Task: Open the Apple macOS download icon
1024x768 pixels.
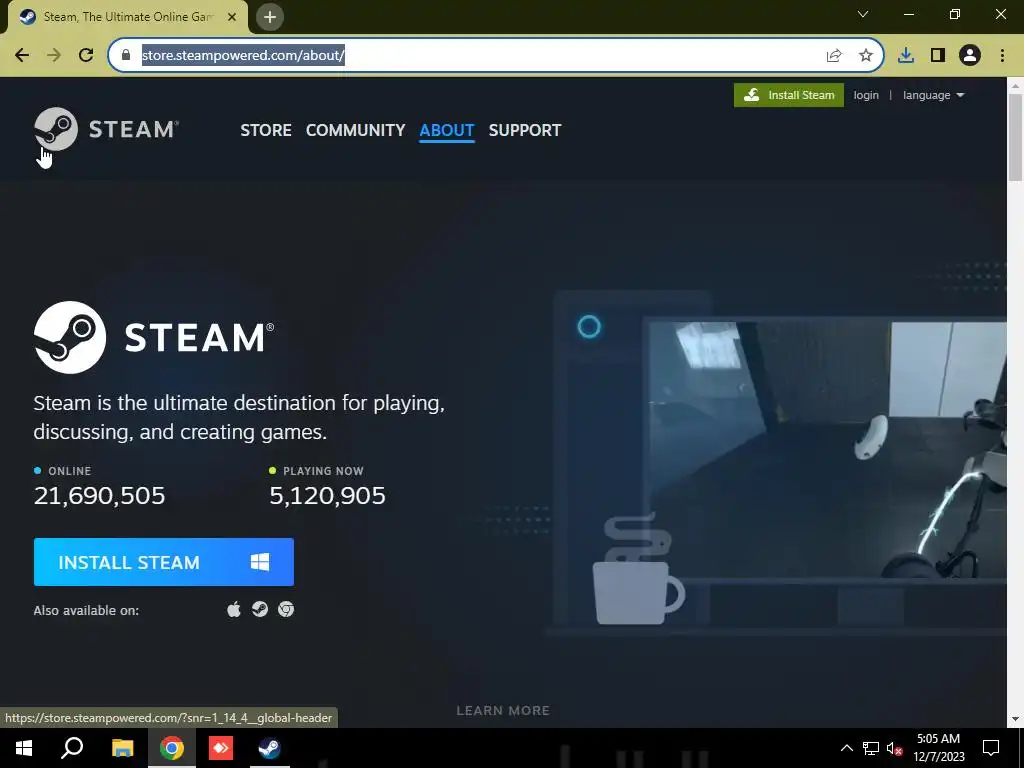Action: pos(234,609)
